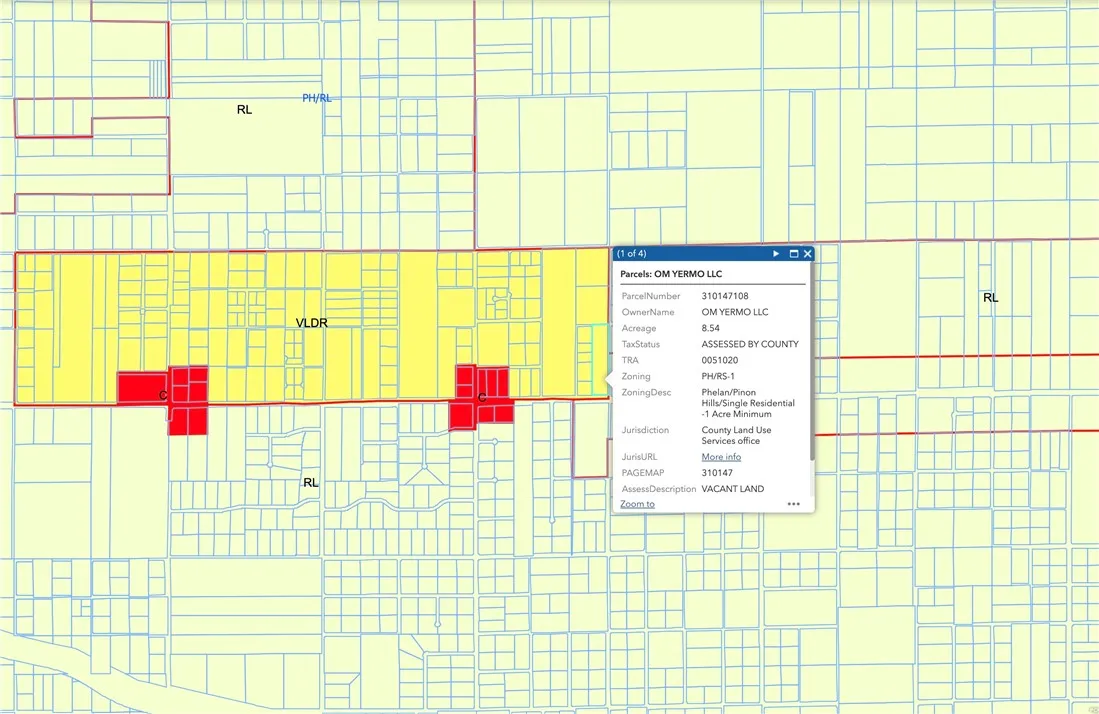Select the highlighted cyan-outlined parcel

tap(600, 359)
